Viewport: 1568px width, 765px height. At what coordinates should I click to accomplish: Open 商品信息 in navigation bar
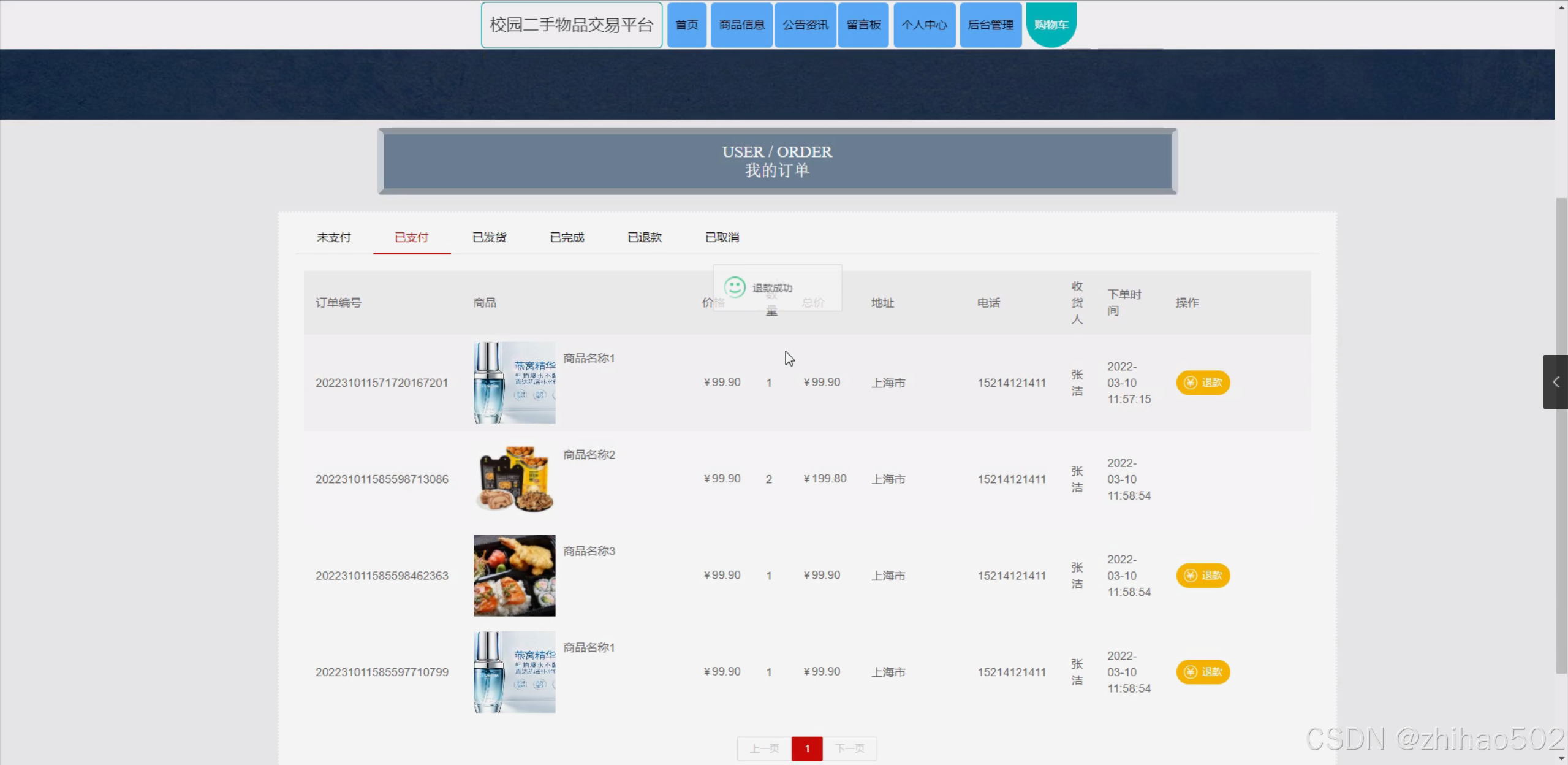coord(741,25)
